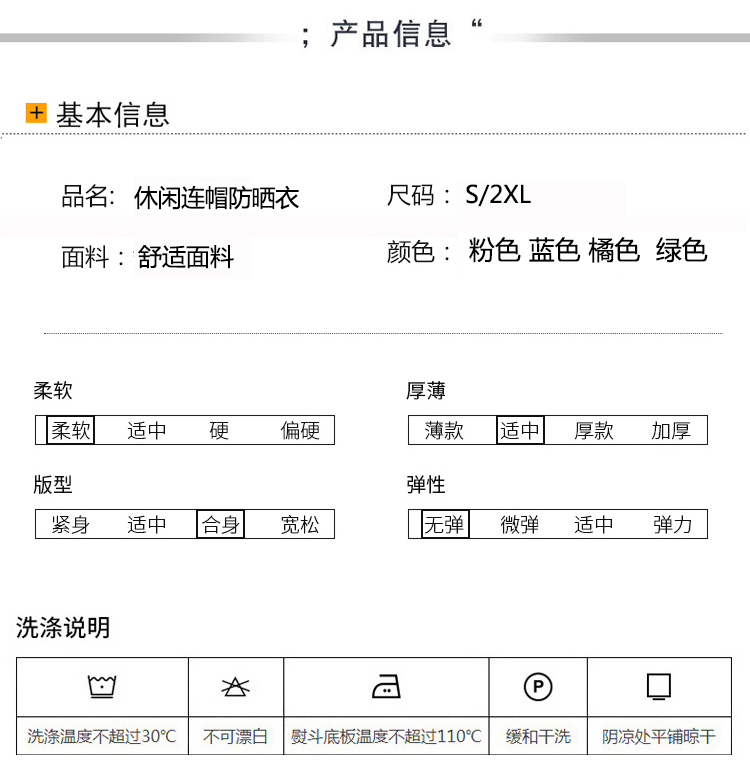Image resolution: width=750 pixels, height=766 pixels.
Task: Click the do-not-bleach triangle icon
Action: (235, 687)
